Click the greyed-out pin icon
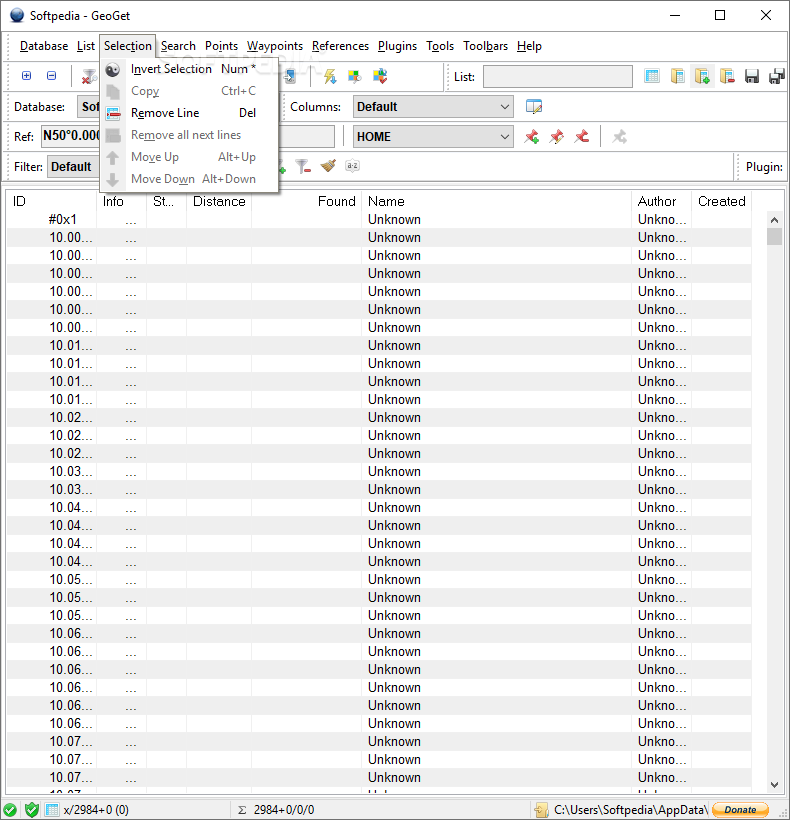Viewport: 790px width, 820px height. pos(620,137)
